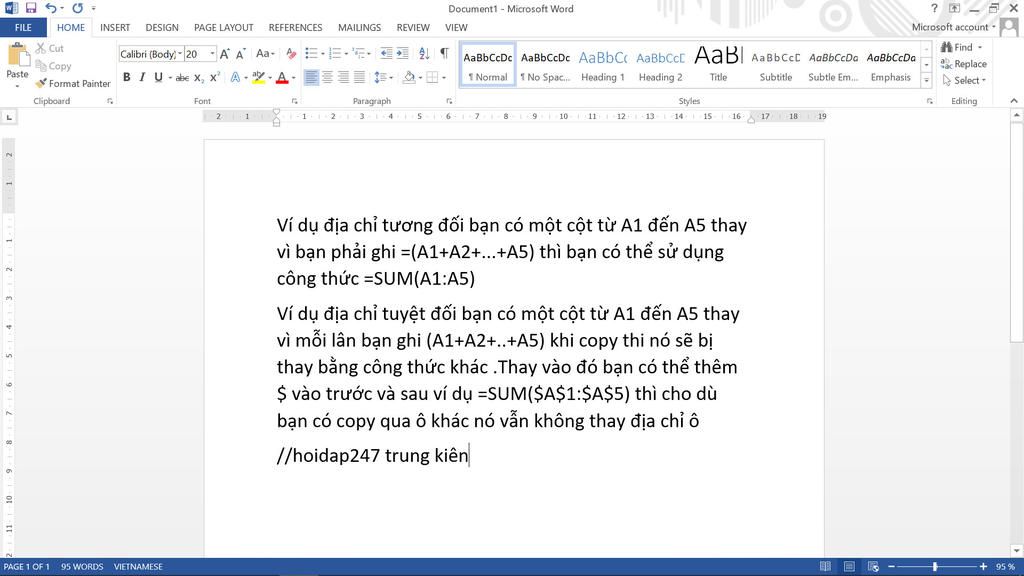The height and width of the screenshot is (576, 1024).
Task: Open Text Effects and Typography
Action: [x=235, y=77]
